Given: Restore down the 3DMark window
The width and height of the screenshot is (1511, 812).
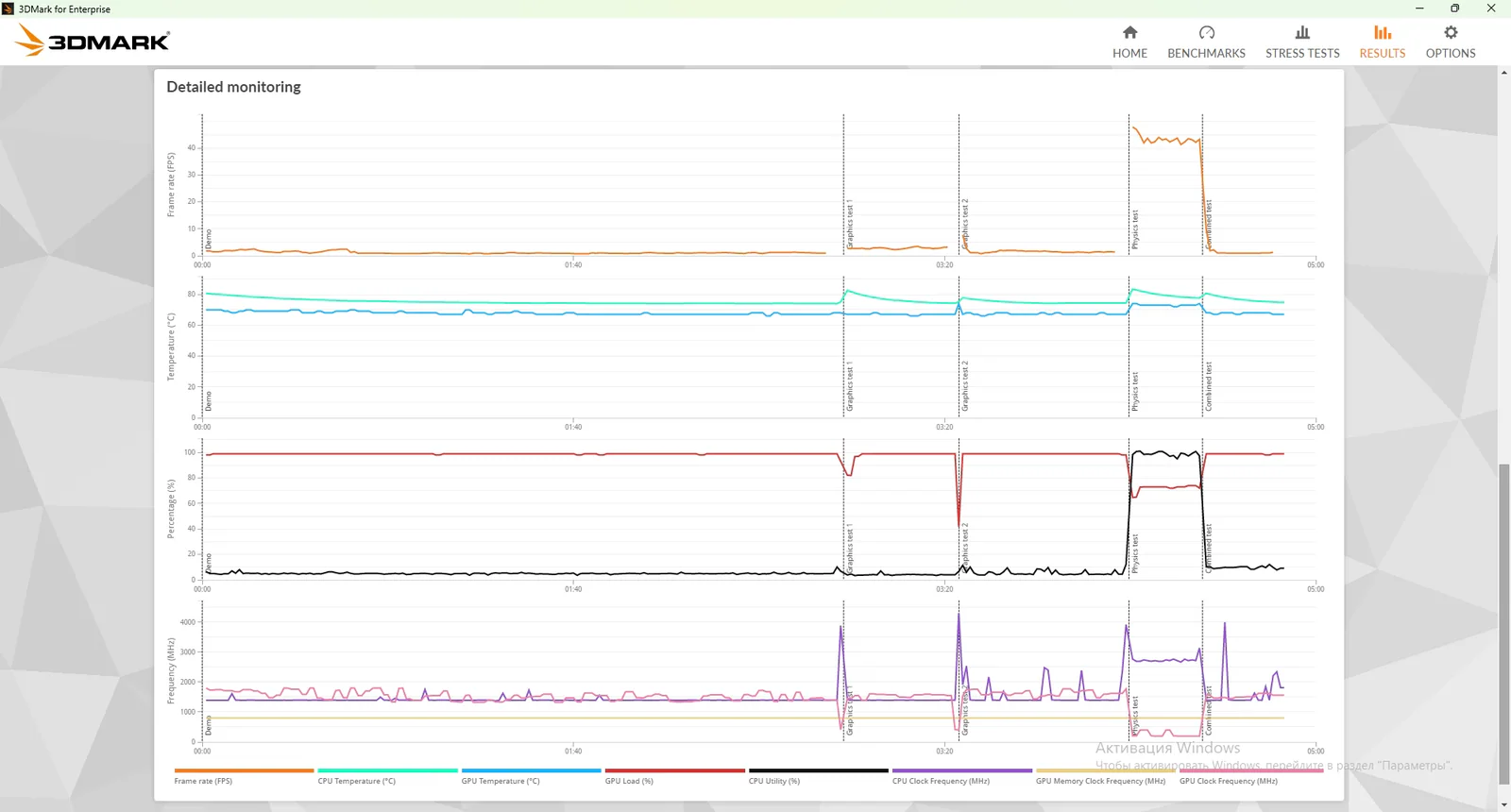Looking at the screenshot, I should tap(1455, 8).
